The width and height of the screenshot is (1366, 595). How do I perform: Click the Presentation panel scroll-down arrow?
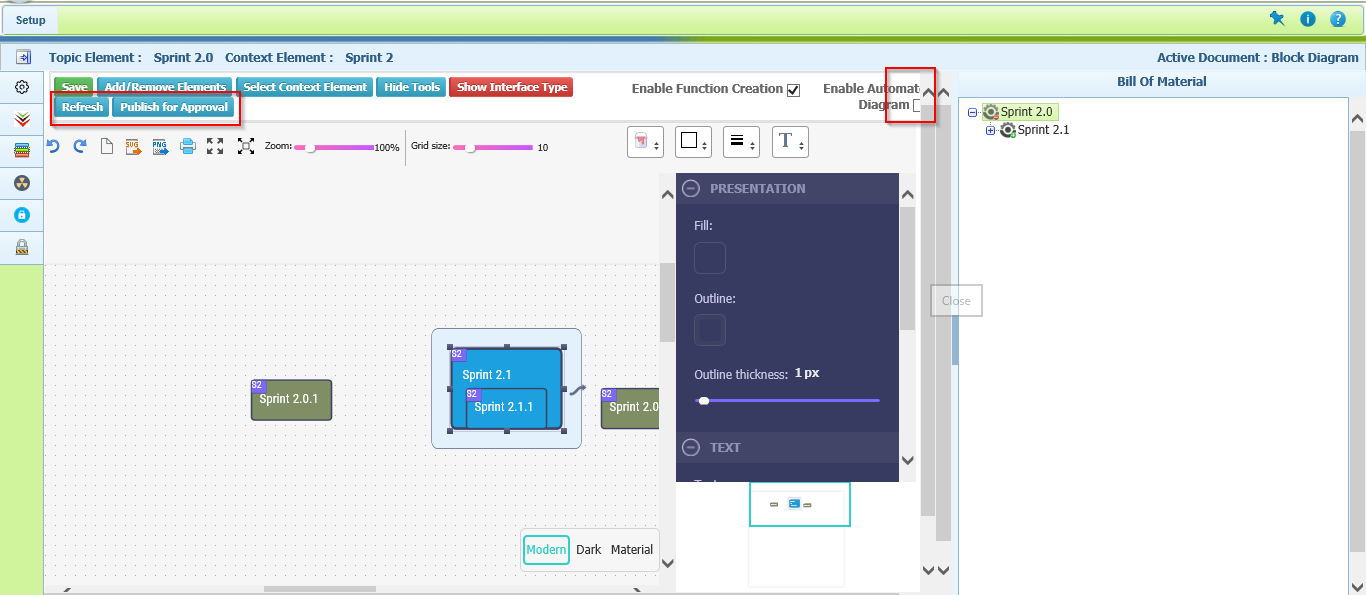click(907, 460)
